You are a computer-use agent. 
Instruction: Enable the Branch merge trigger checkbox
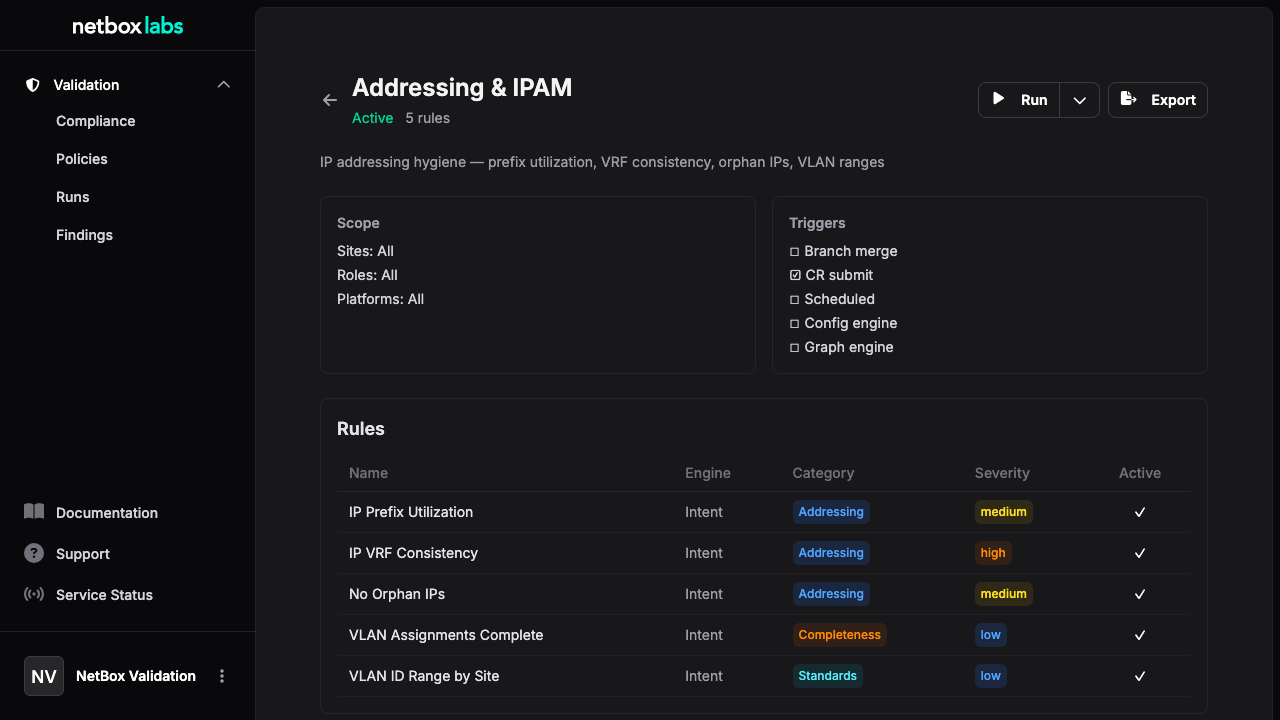(795, 251)
